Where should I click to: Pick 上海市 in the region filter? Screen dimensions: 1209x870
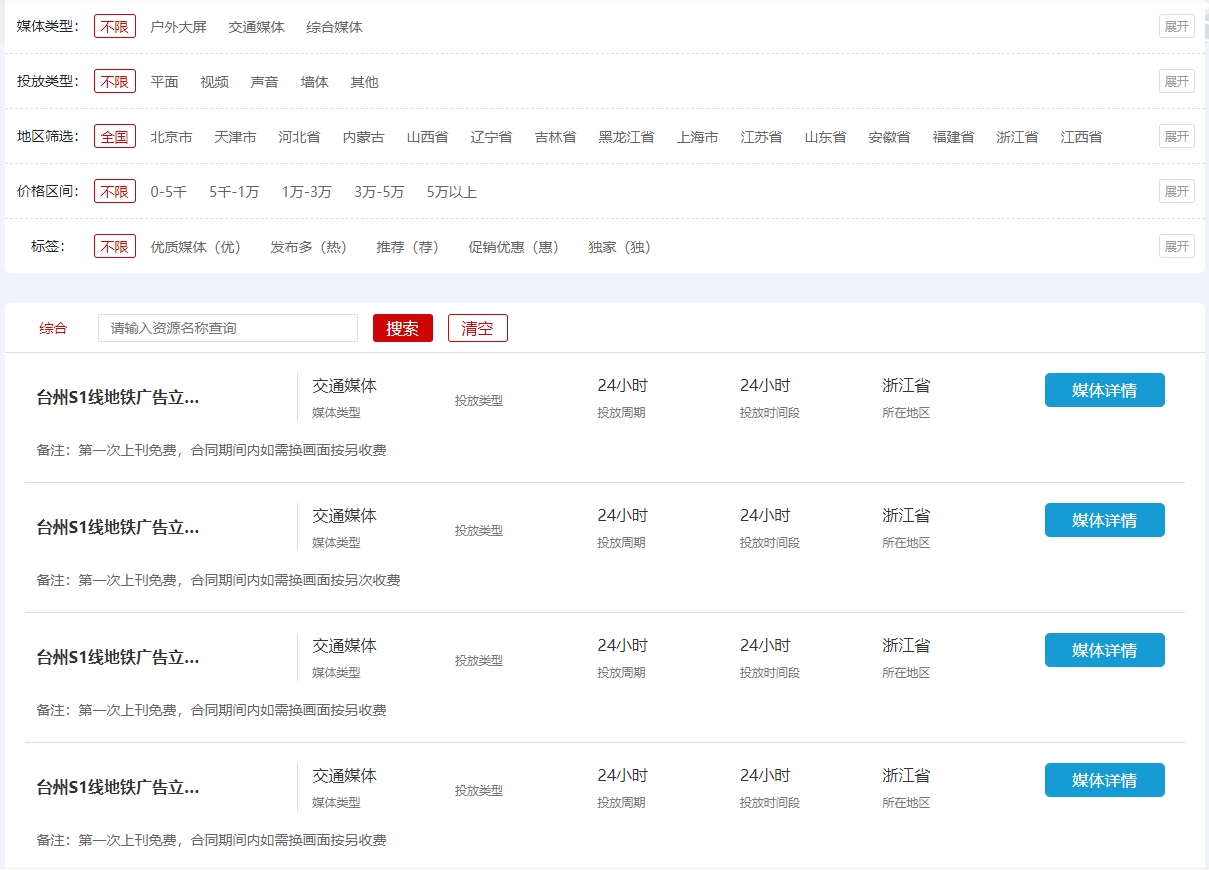coord(697,137)
